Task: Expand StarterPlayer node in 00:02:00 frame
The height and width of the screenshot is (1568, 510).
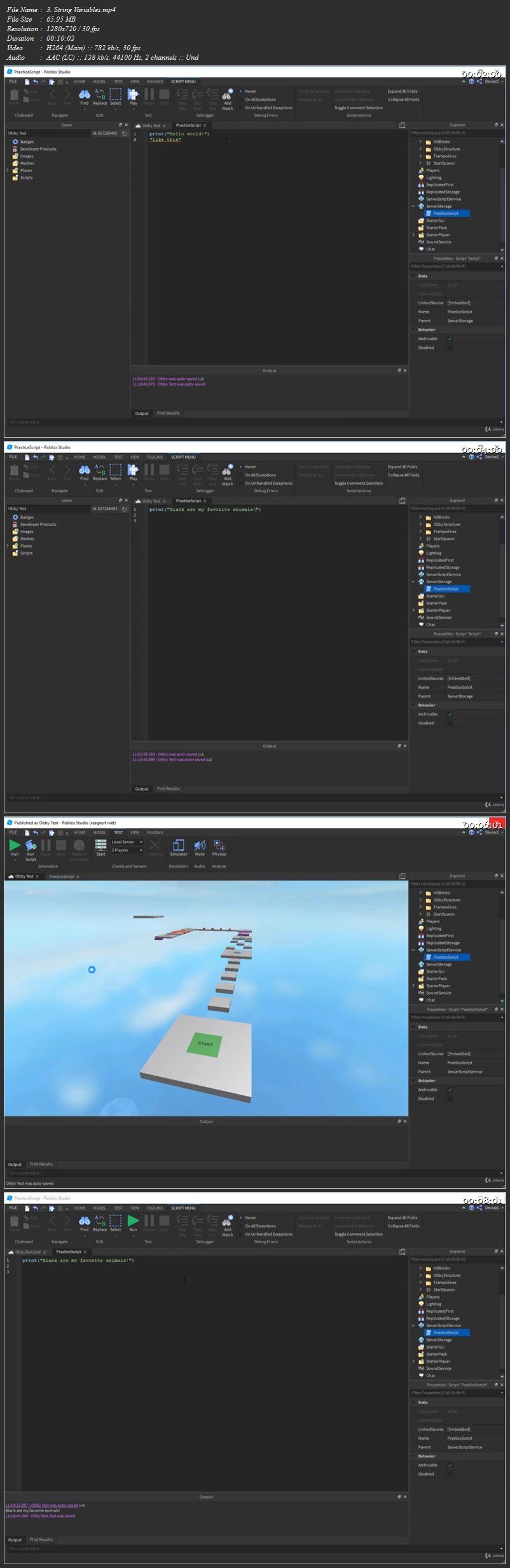Action: point(413,234)
